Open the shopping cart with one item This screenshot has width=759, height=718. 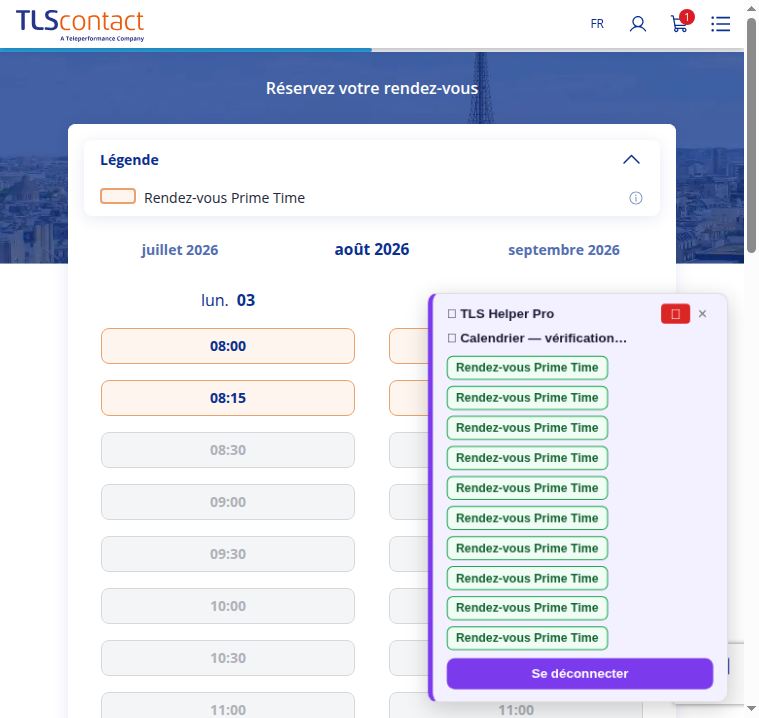(682, 22)
